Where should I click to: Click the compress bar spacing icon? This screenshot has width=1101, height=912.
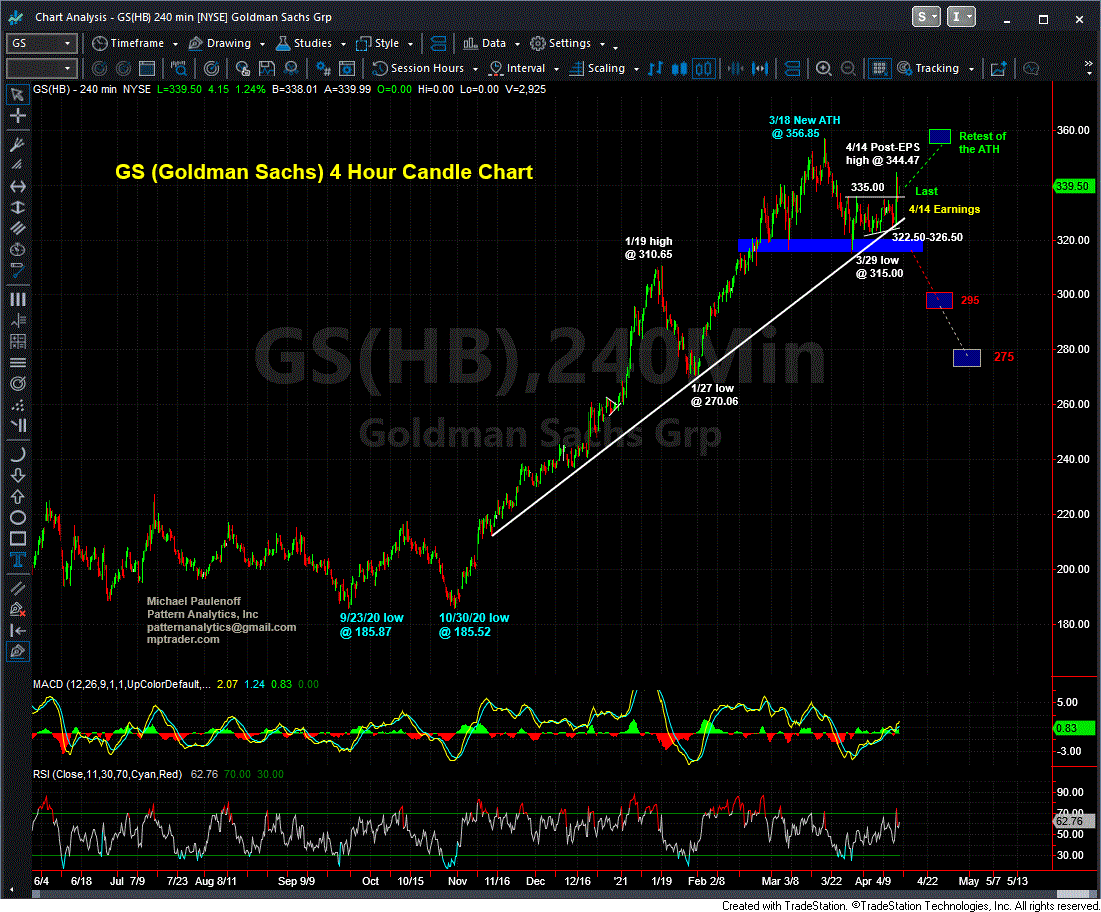(x=735, y=69)
